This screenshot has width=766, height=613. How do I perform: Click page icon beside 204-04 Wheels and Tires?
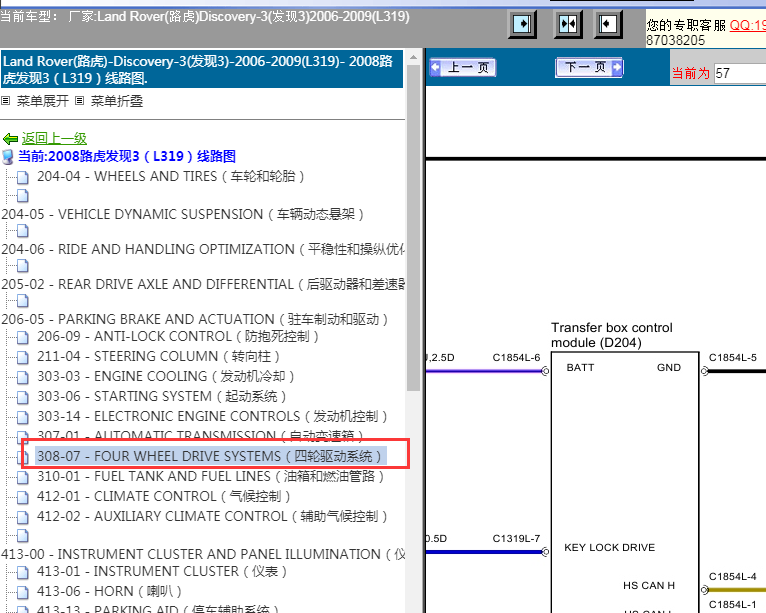pyautogui.click(x=22, y=177)
